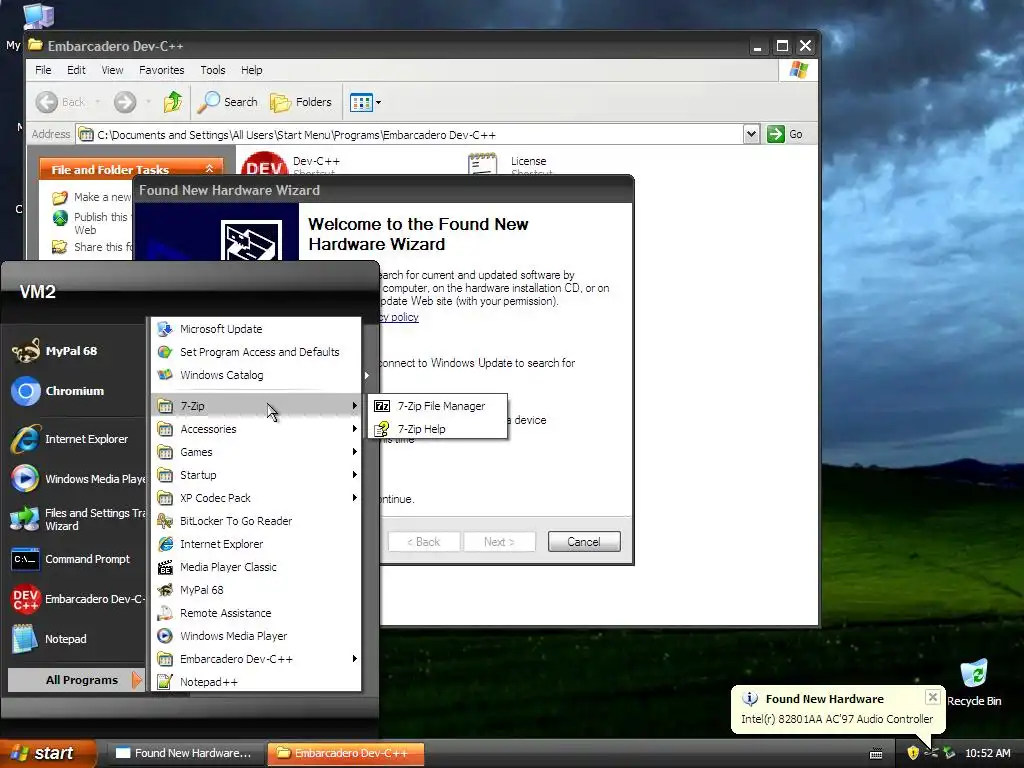1024x768 pixels.
Task: Open Microsoft Update in All Programs
Action: (256, 329)
